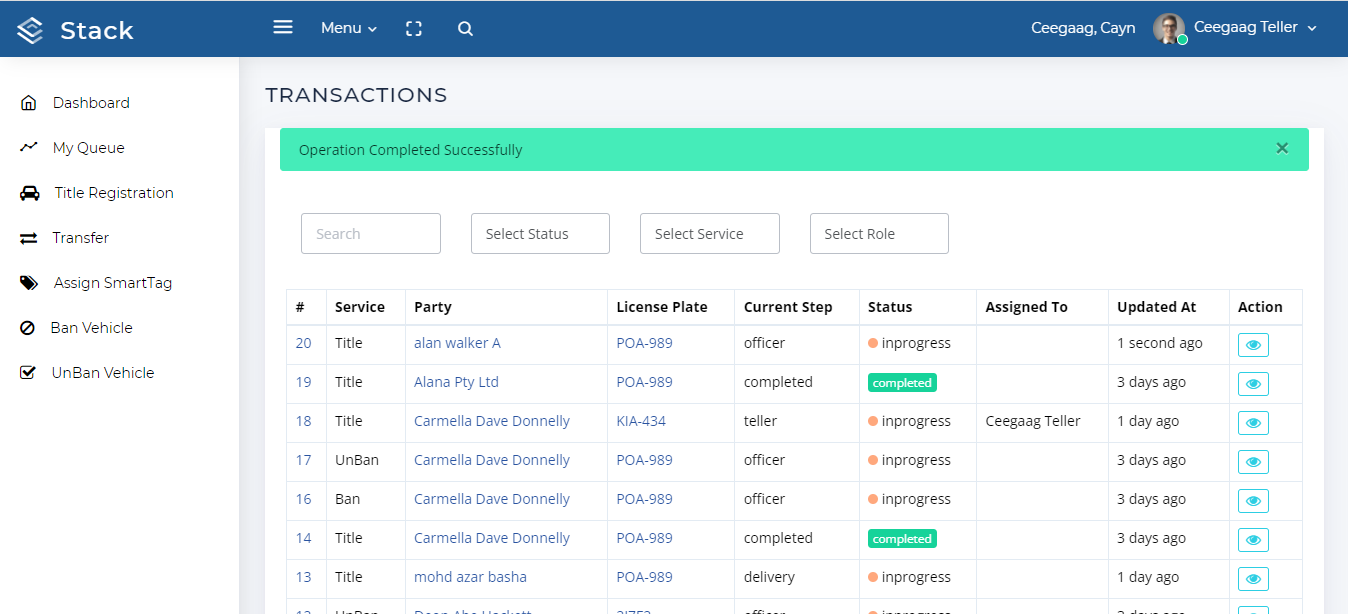
Task: Click the My Queue chart icon
Action: tap(29, 147)
